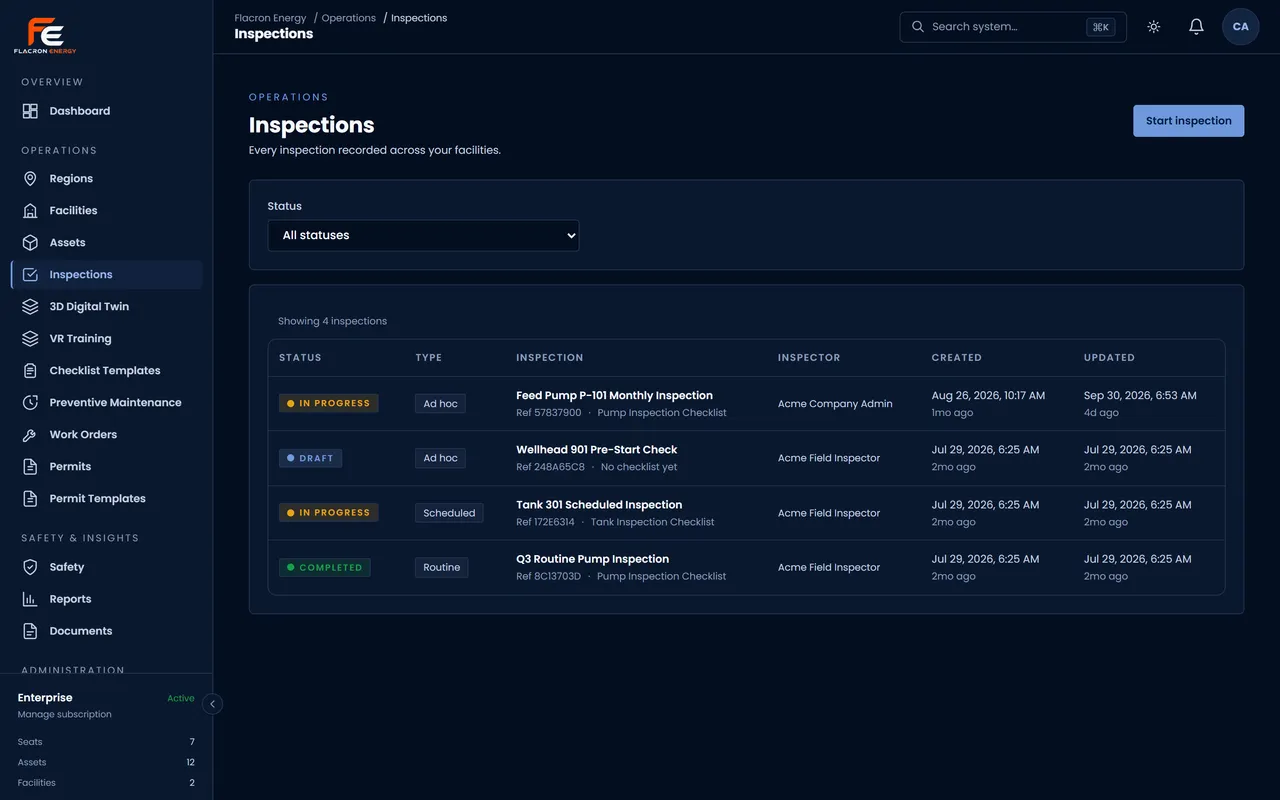Click the search magnifier icon

coord(918,27)
